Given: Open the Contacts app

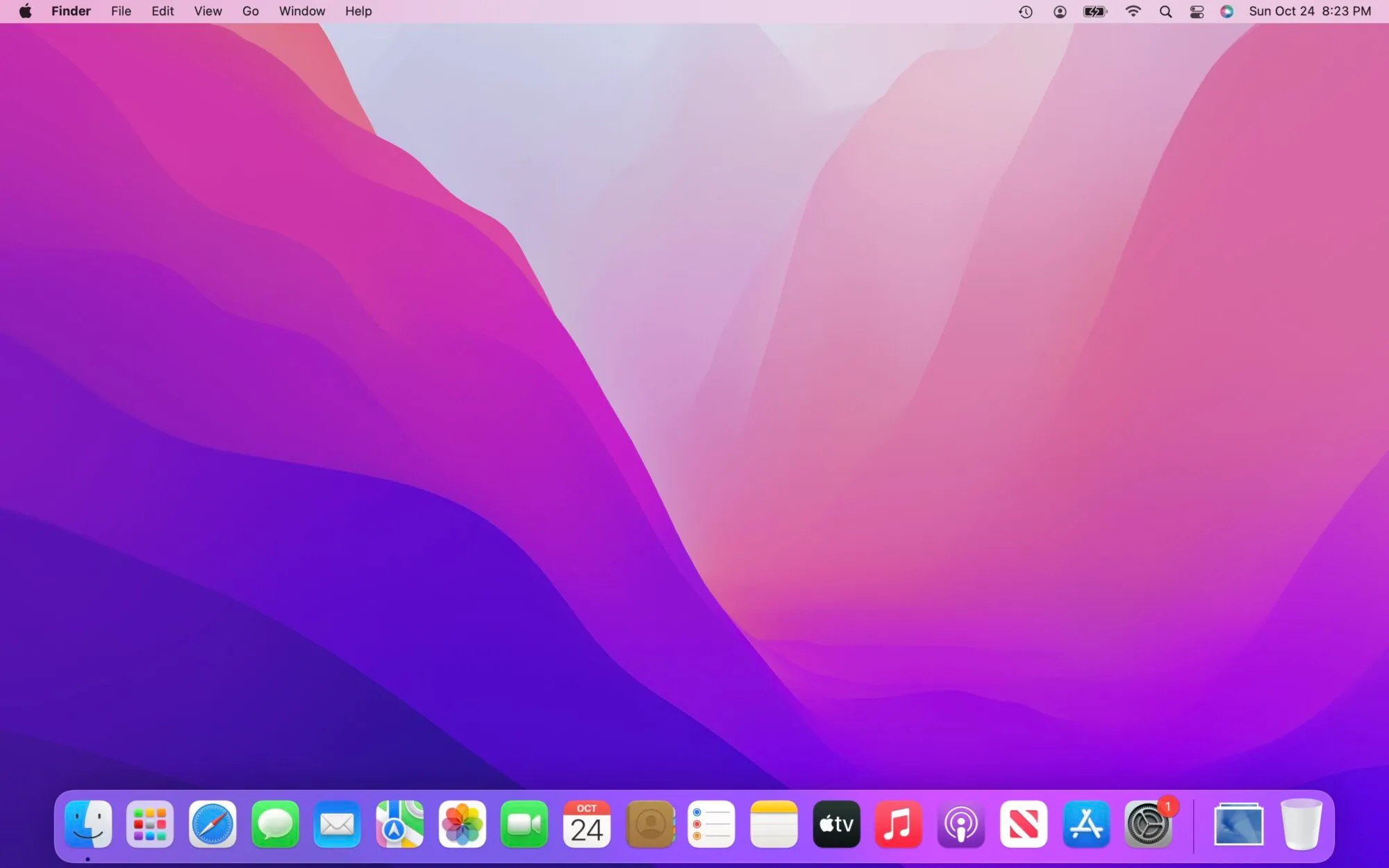Looking at the screenshot, I should (x=649, y=825).
